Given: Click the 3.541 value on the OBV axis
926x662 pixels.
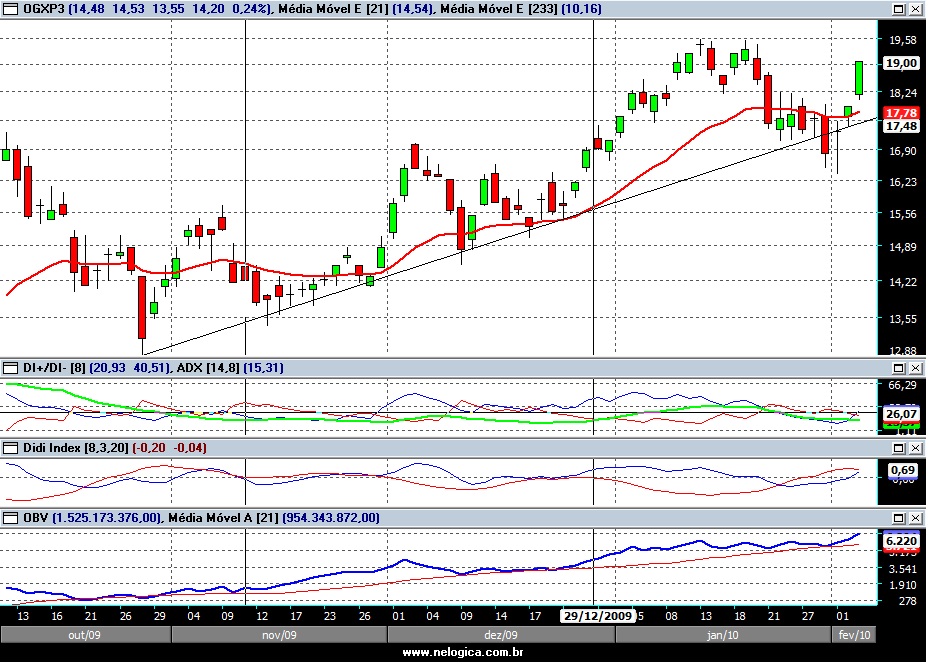Looking at the screenshot, I should 903,569.
